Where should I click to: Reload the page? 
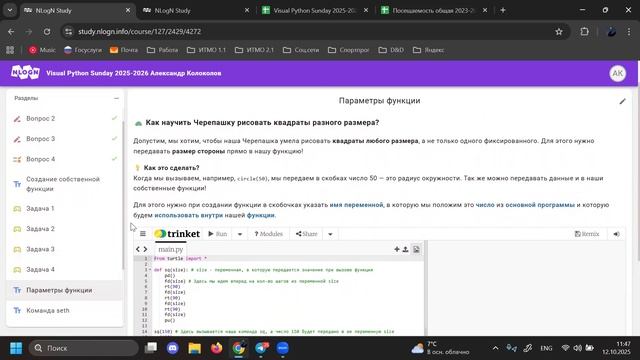pyautogui.click(x=47, y=32)
